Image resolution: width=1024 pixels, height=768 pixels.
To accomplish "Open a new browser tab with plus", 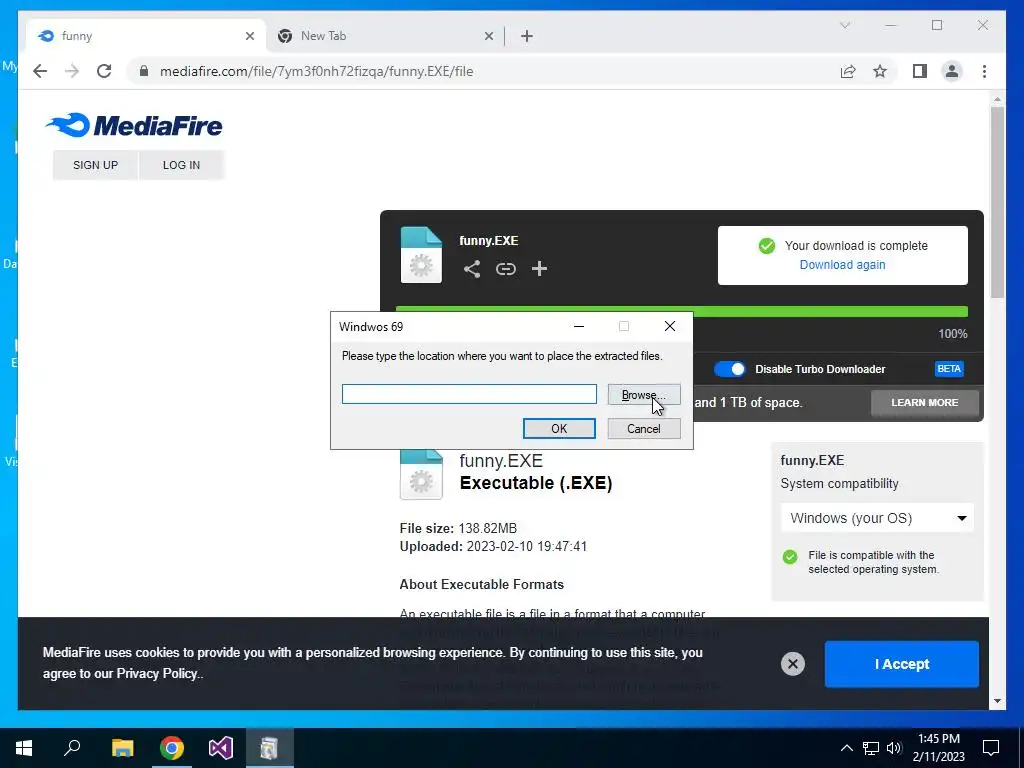I will 527,36.
